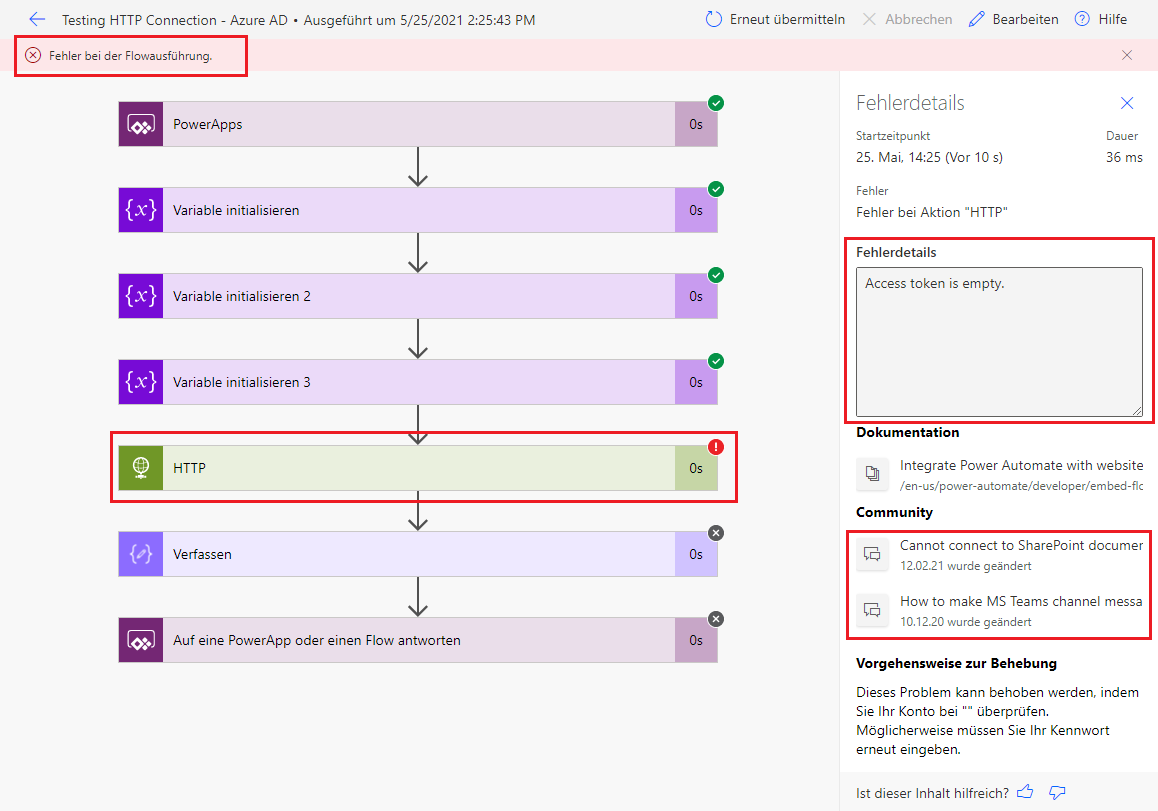Click the Variable initialisieren step icon
Screen dimensions: 1158x811
(141, 210)
